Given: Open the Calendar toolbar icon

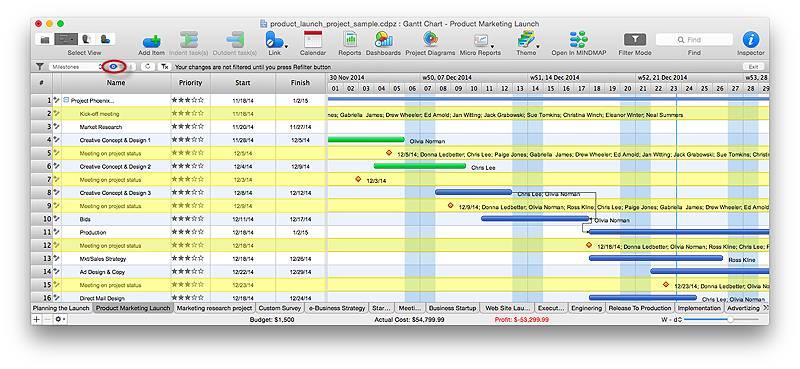Looking at the screenshot, I should point(313,39).
